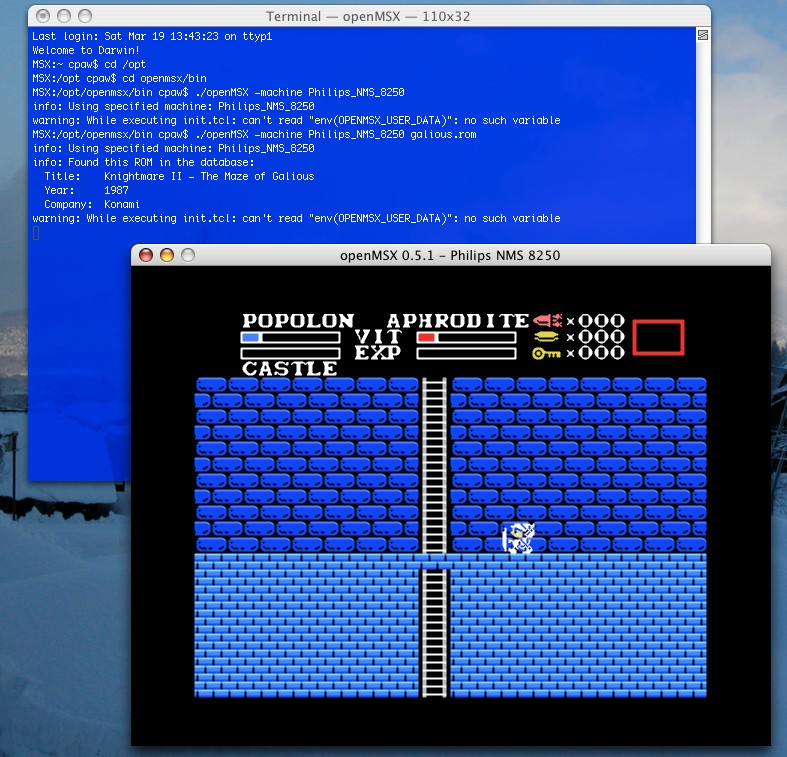The image size is (787, 757).
Task: Click Popolon's blue vitality bar
Action: (x=290, y=338)
